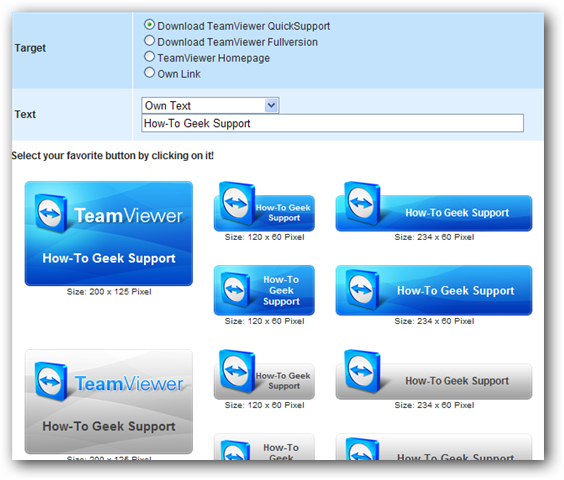Select the large gray TeamViewer 200 x 125 button

coord(109,402)
